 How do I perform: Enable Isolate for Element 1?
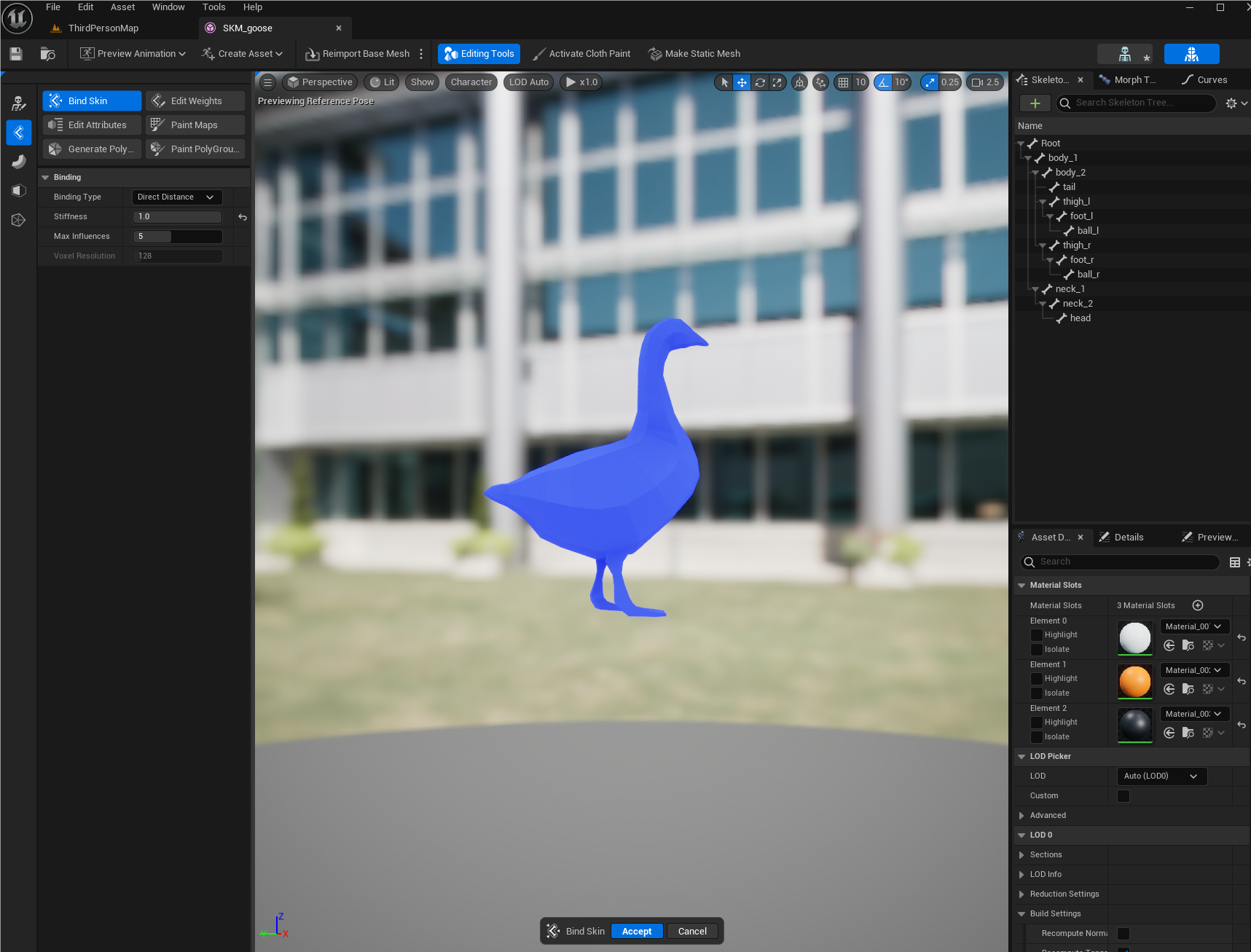(x=1037, y=693)
